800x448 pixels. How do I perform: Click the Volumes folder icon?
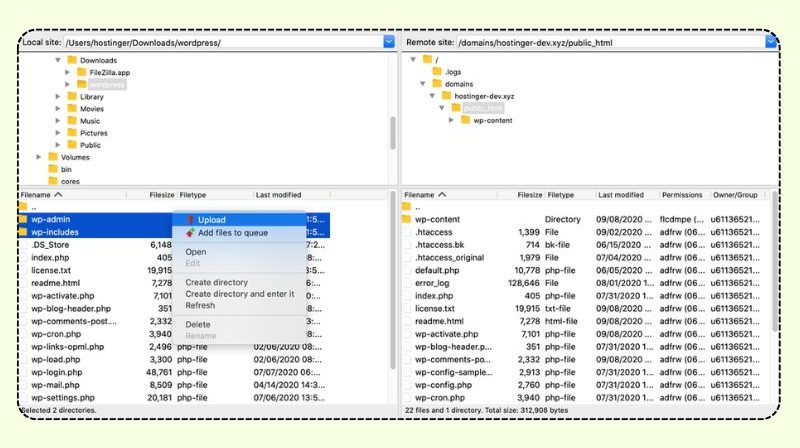click(53, 157)
